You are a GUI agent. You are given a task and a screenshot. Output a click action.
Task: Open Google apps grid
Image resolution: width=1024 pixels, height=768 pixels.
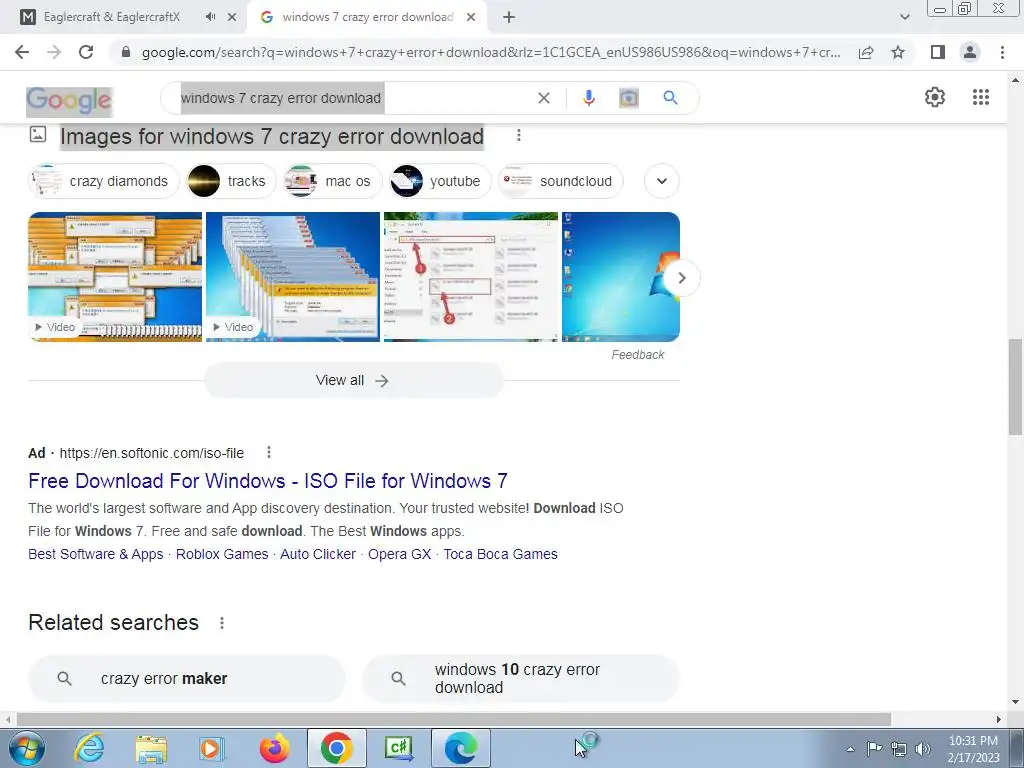(x=980, y=97)
